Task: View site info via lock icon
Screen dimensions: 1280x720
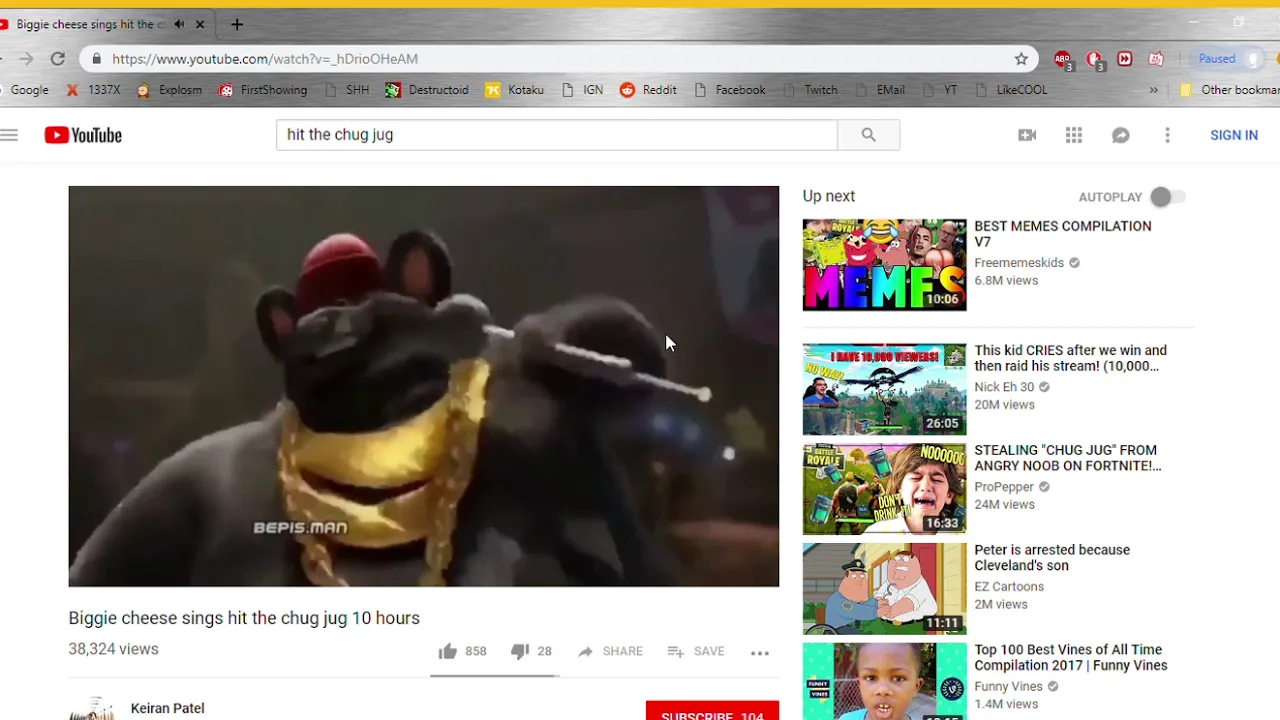Action: click(x=96, y=59)
